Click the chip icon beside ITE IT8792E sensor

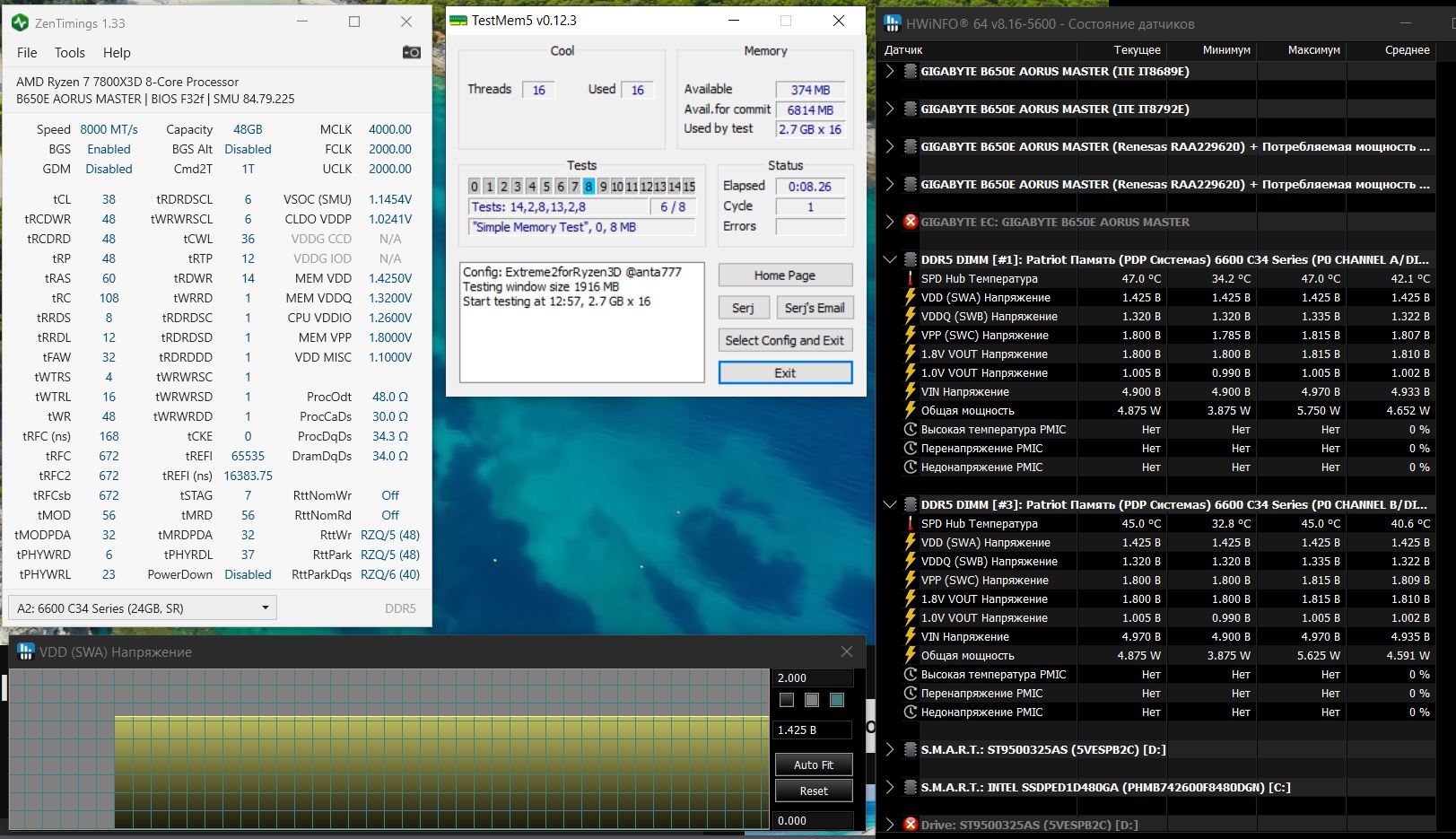coord(910,109)
